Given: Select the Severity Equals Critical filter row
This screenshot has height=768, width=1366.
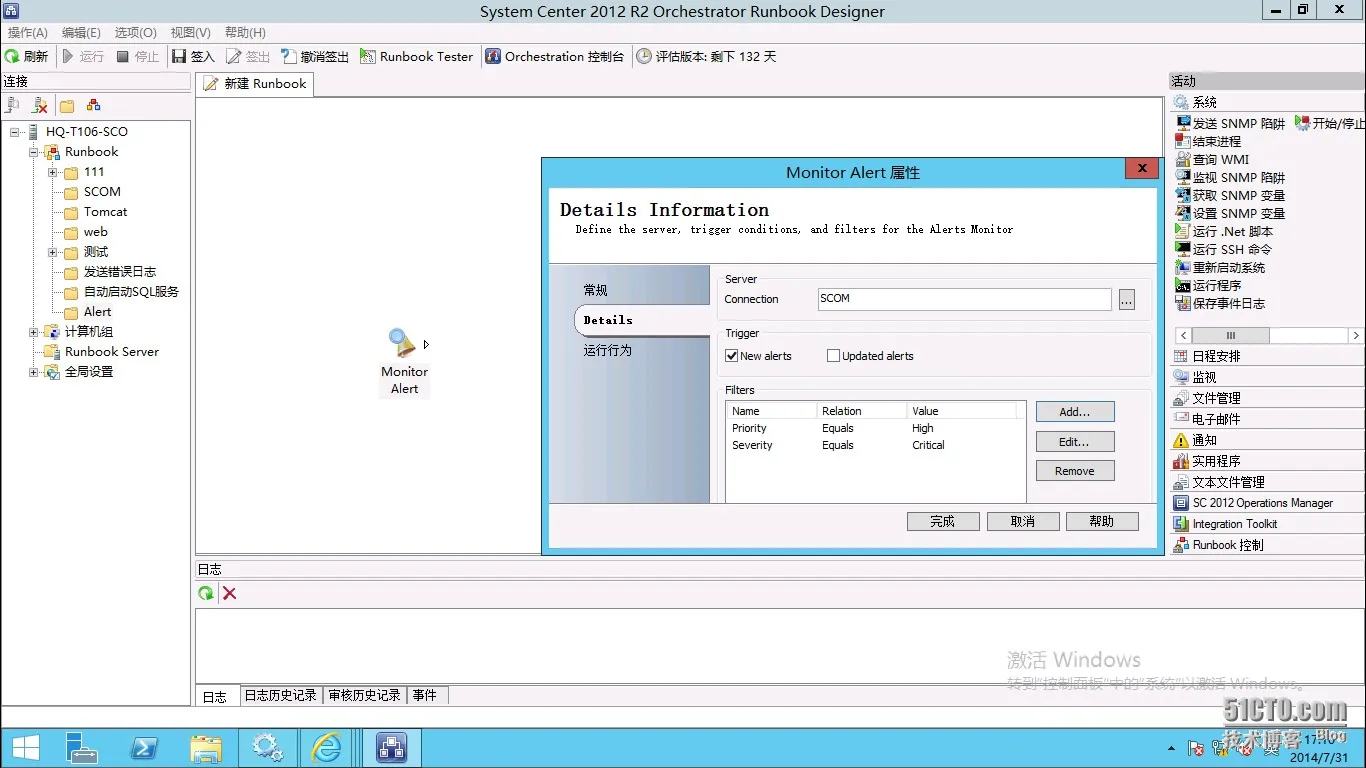Looking at the screenshot, I should (871, 445).
